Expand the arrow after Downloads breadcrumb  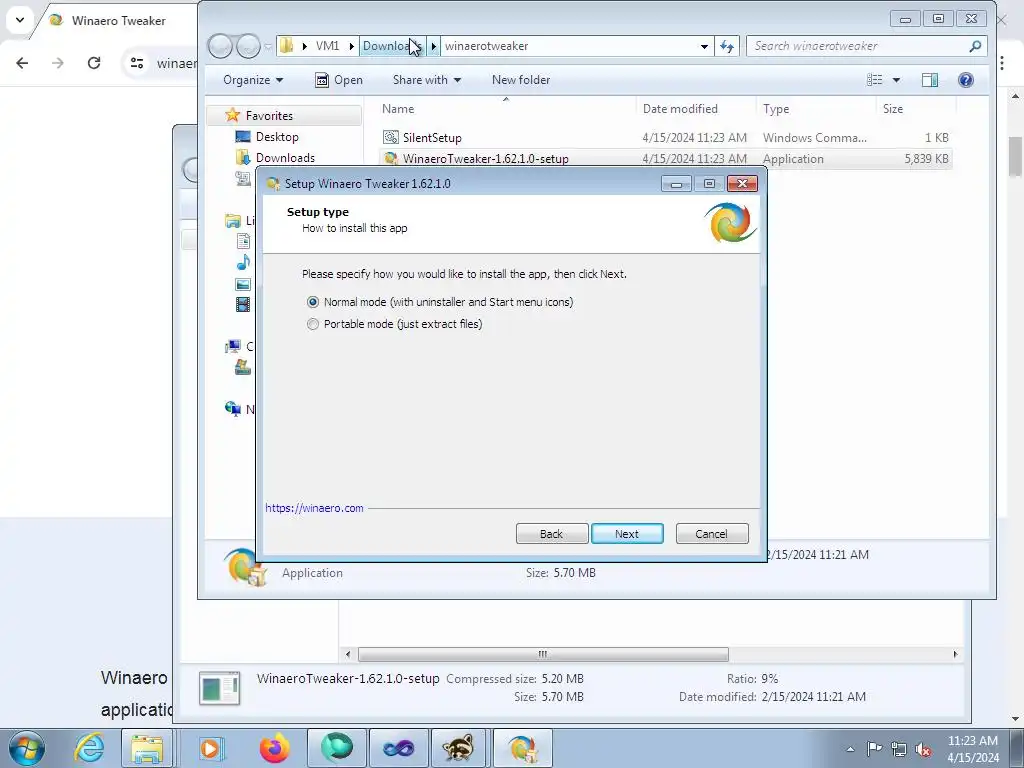(434, 46)
